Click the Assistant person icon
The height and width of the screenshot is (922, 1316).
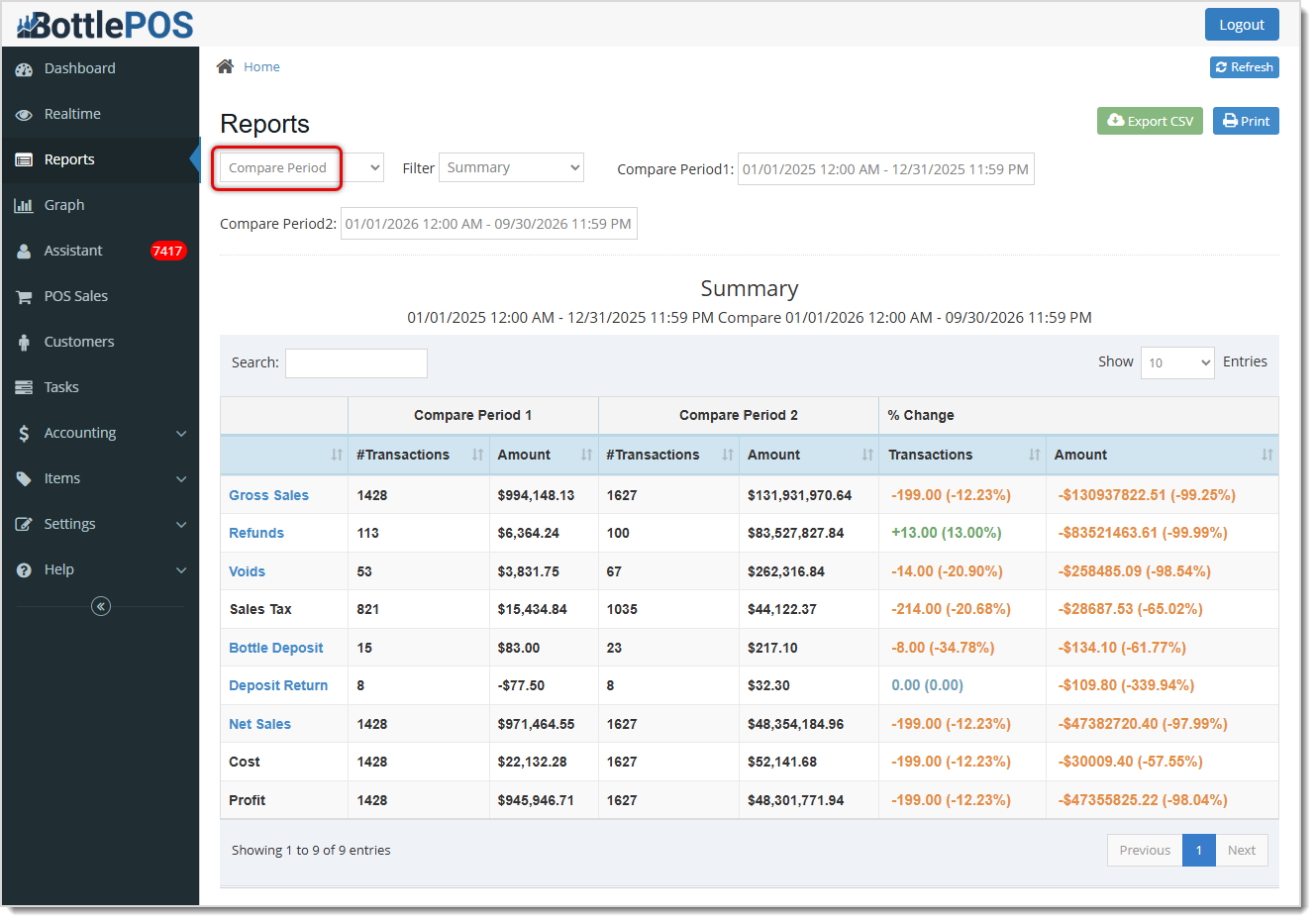point(24,252)
